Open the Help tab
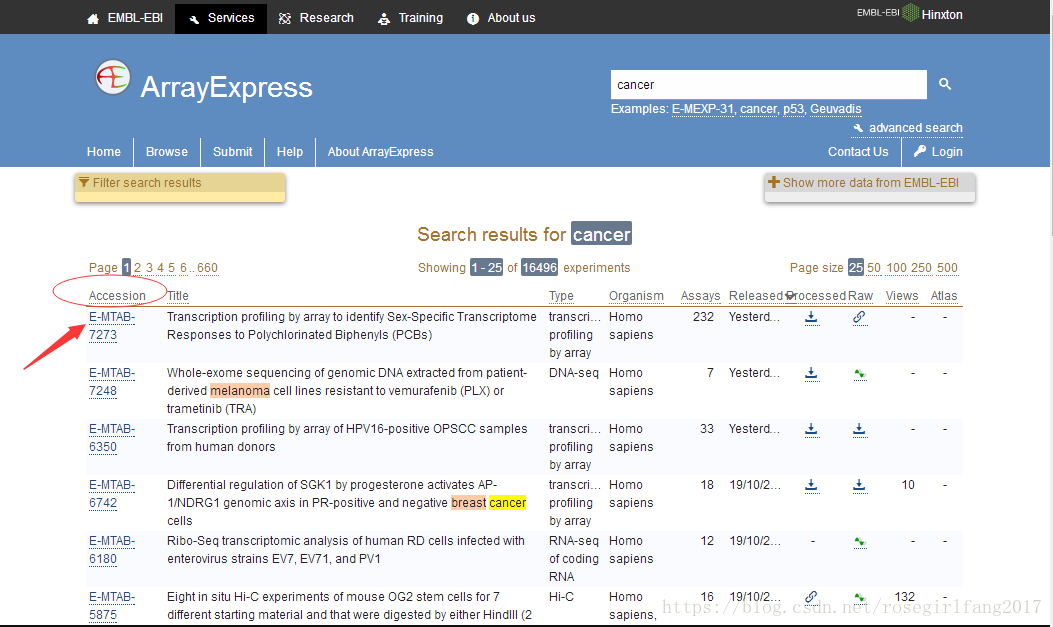This screenshot has height=627, width=1053. [x=289, y=152]
